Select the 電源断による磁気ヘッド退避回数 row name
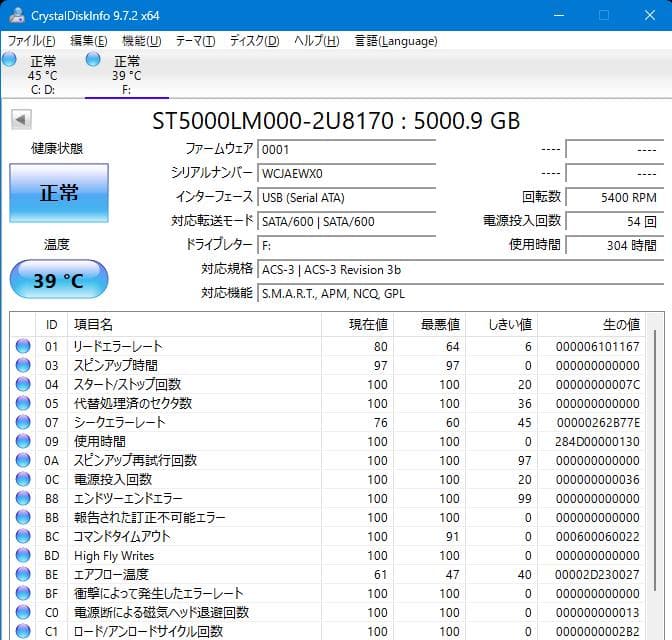This screenshot has width=672, height=640. pyautogui.click(x=162, y=612)
